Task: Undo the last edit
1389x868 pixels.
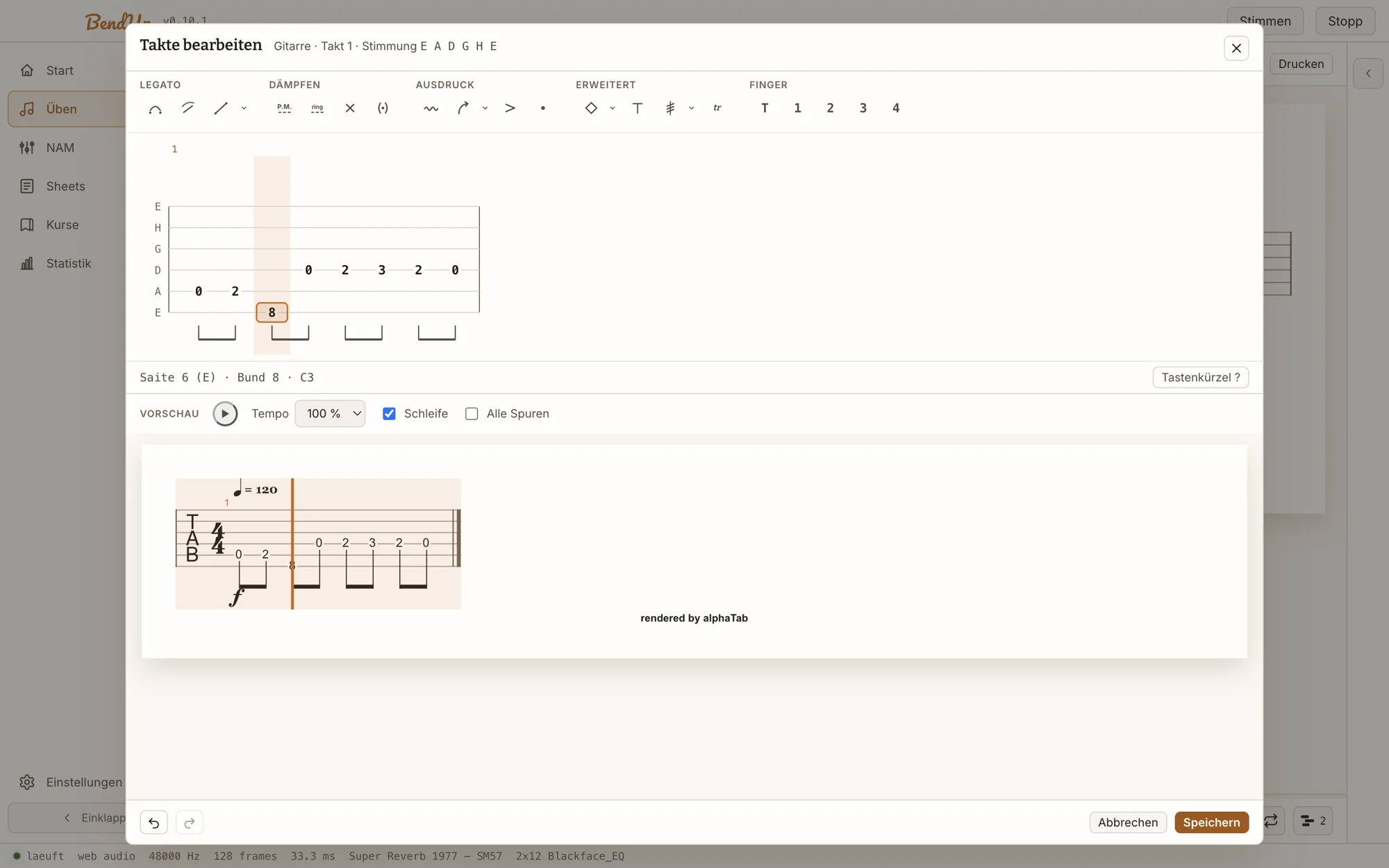Action: coord(153,823)
